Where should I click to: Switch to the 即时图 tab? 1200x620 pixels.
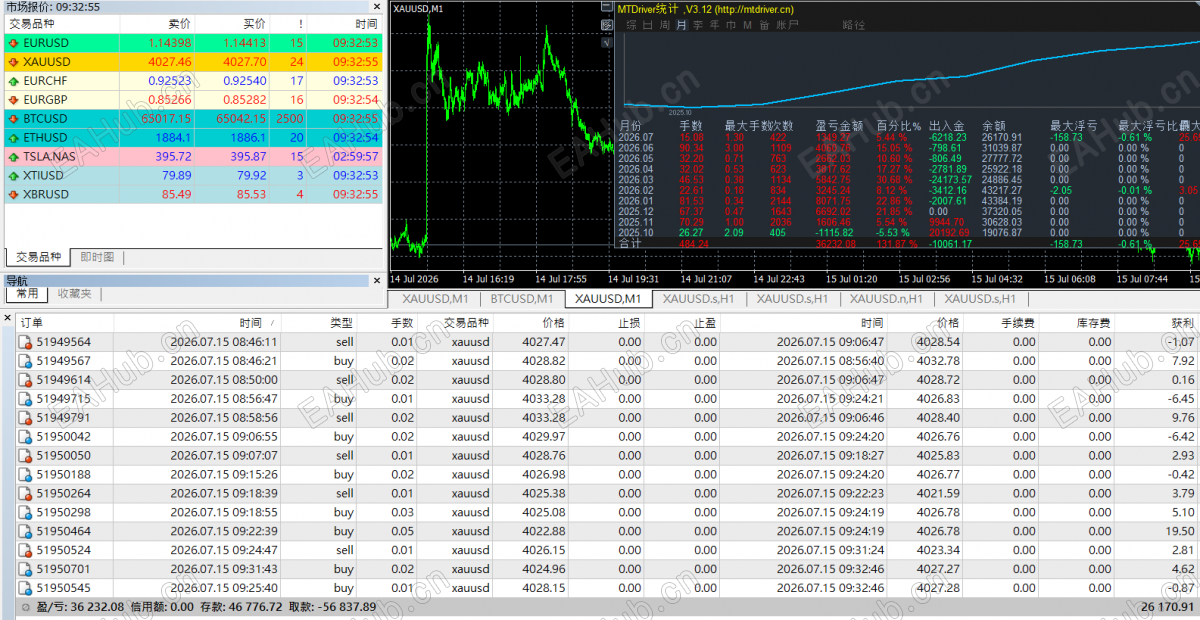click(97, 258)
